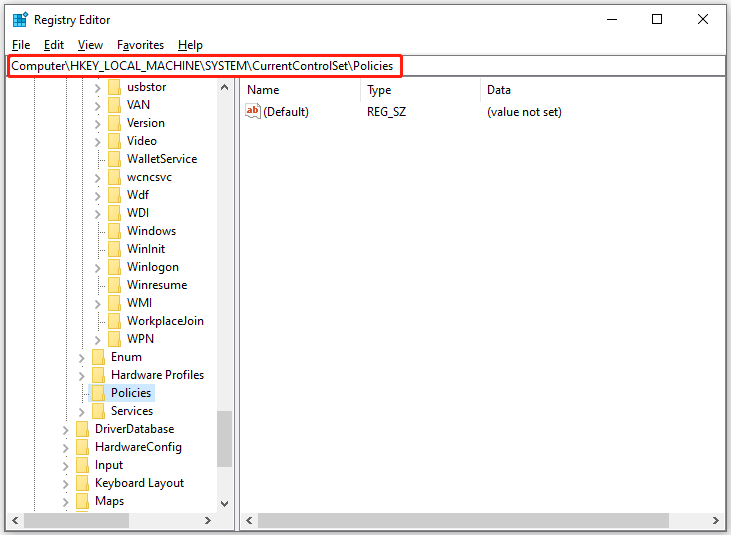
Task: Select the Policies key label
Action: click(131, 393)
